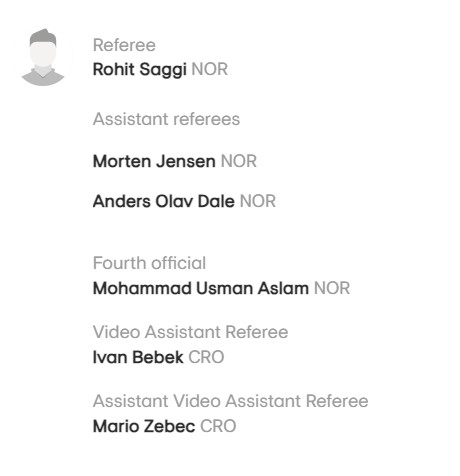This screenshot has height=476, width=460.
Task: Select the Referee heading label
Action: tap(124, 45)
